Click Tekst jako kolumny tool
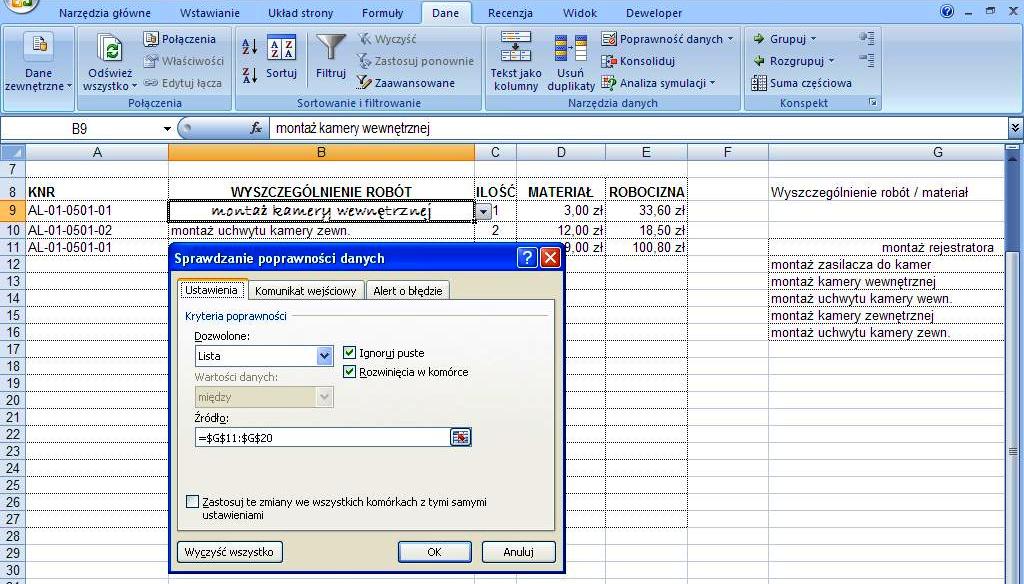The image size is (1024, 584). pyautogui.click(x=516, y=62)
